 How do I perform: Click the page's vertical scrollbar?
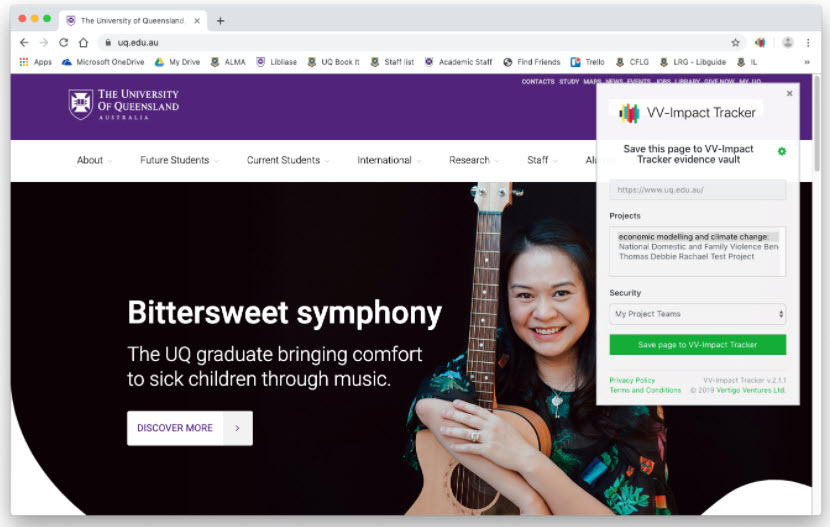pos(817,123)
